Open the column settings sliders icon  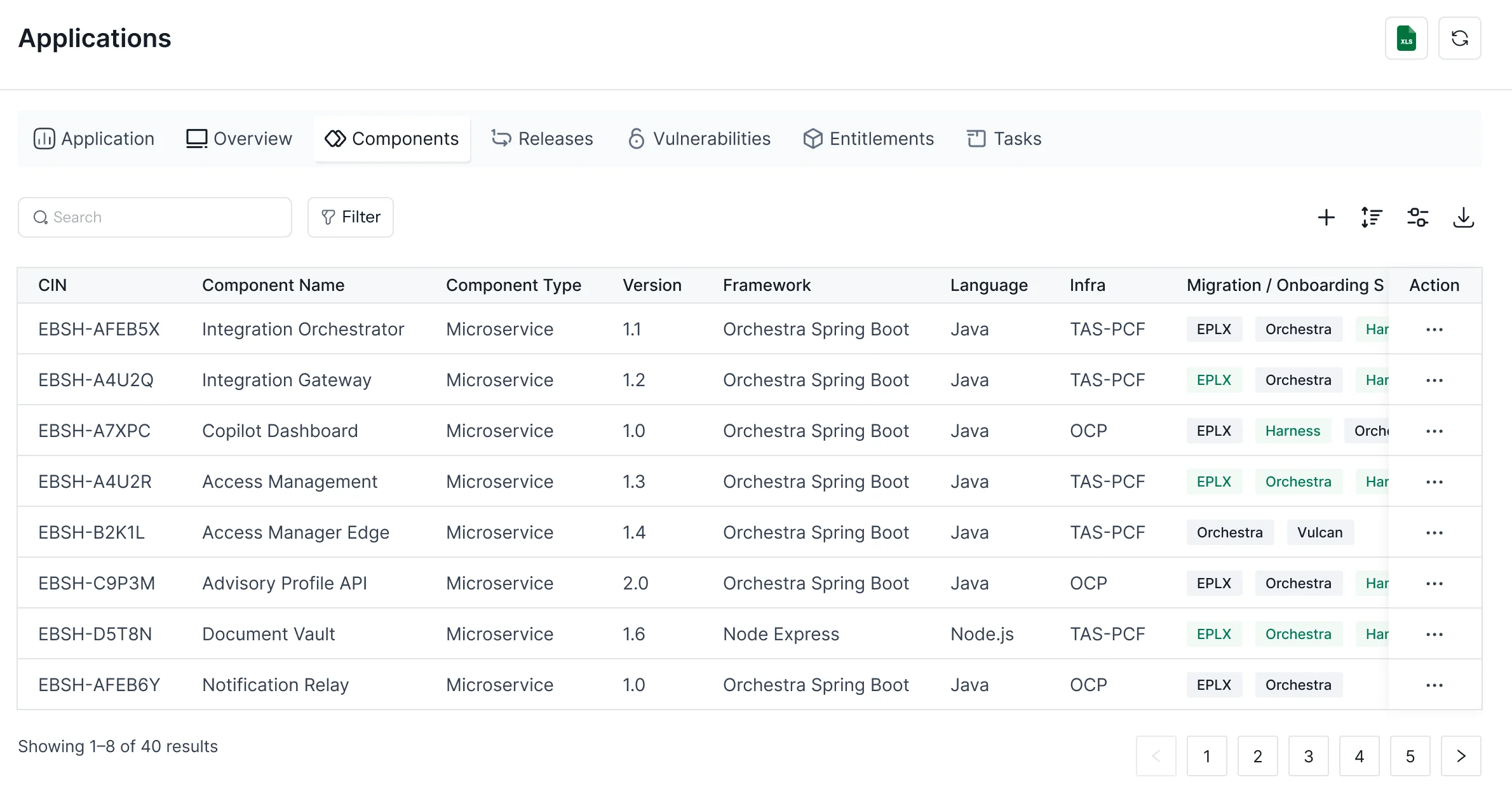coord(1417,217)
